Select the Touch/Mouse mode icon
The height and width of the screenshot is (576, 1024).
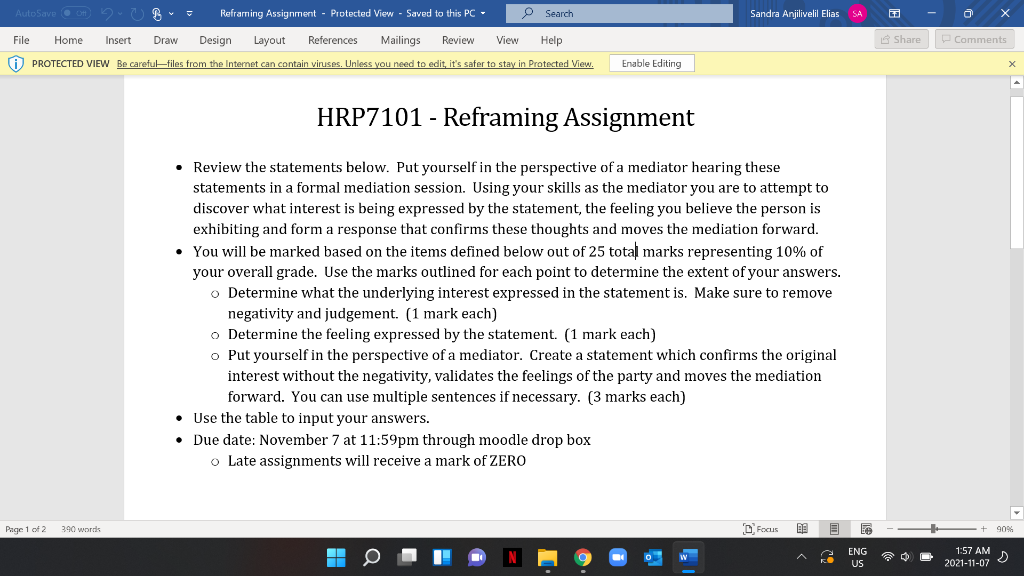[157, 14]
